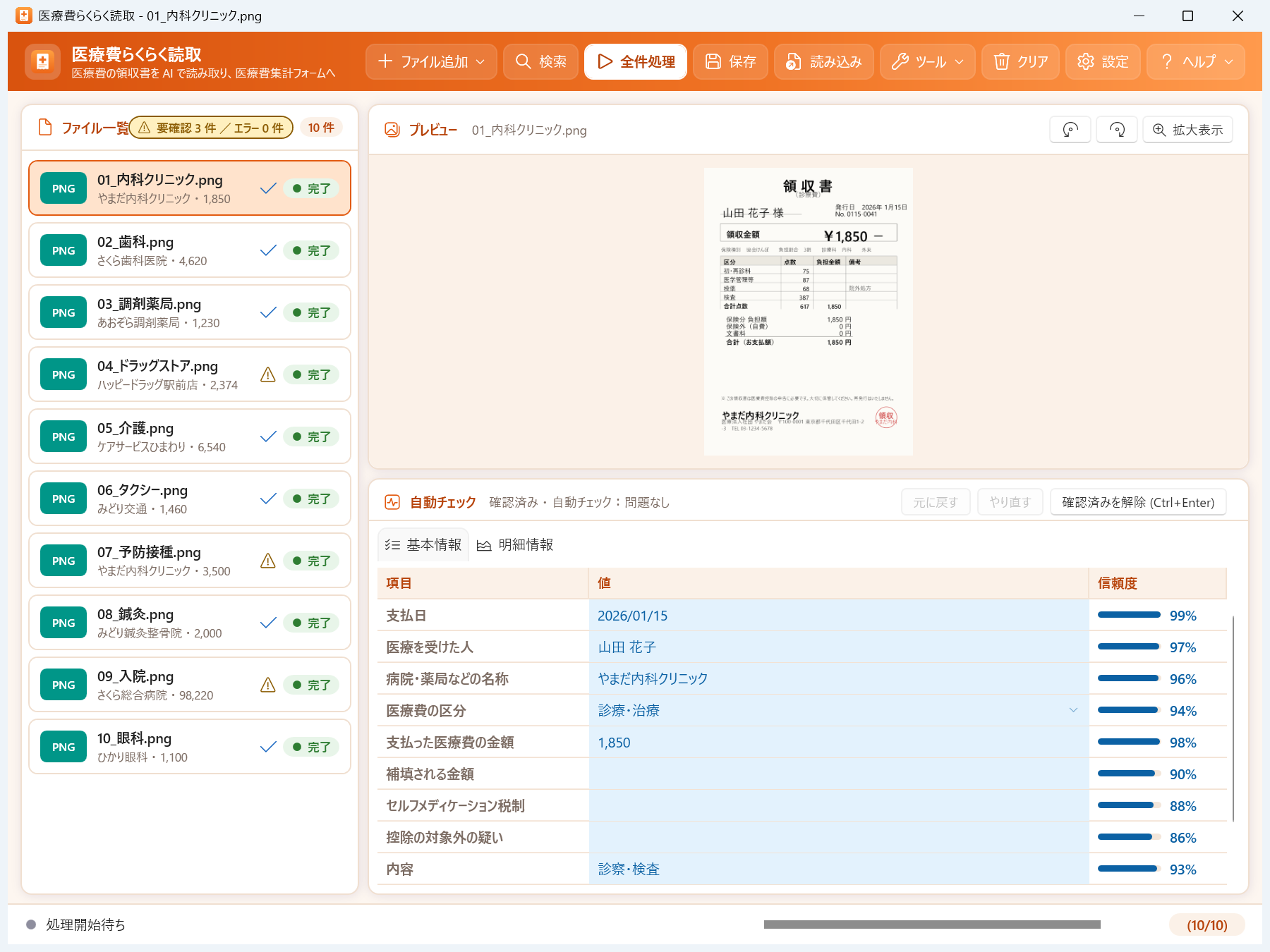
Task: Click the 読み込み load toolbar button
Action: [x=824, y=61]
